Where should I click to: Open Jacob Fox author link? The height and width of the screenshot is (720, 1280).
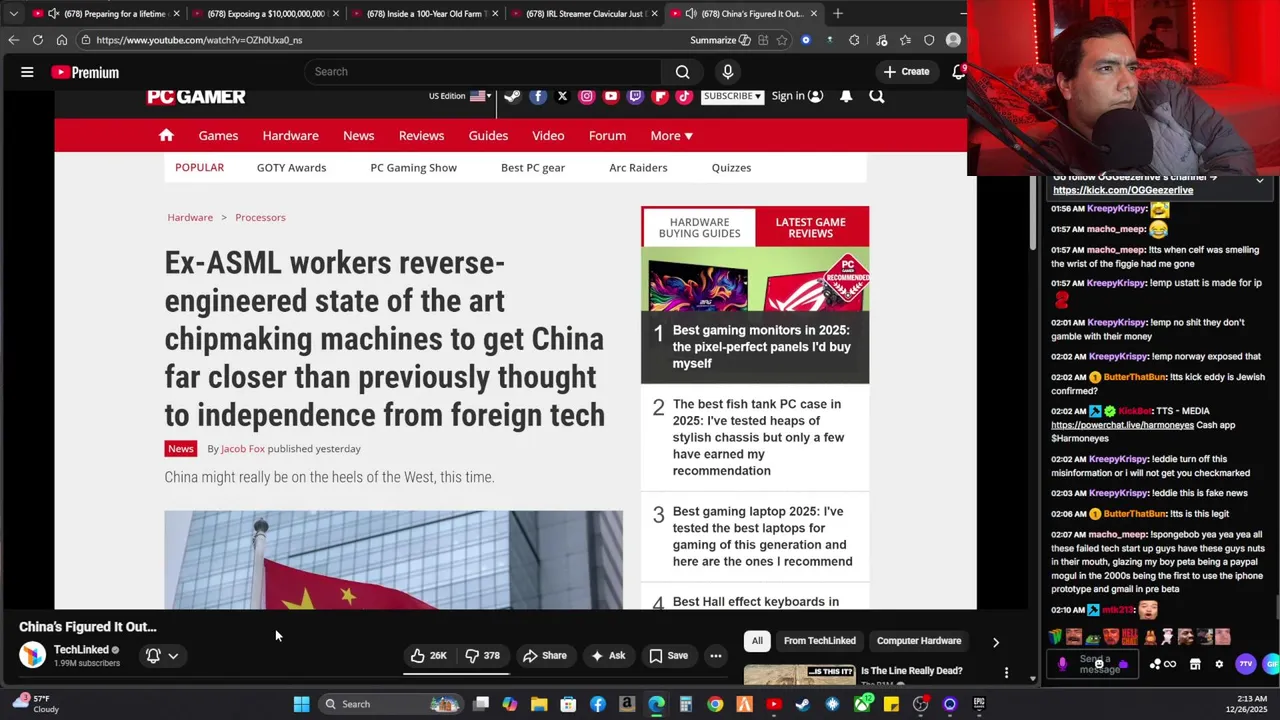(243, 449)
